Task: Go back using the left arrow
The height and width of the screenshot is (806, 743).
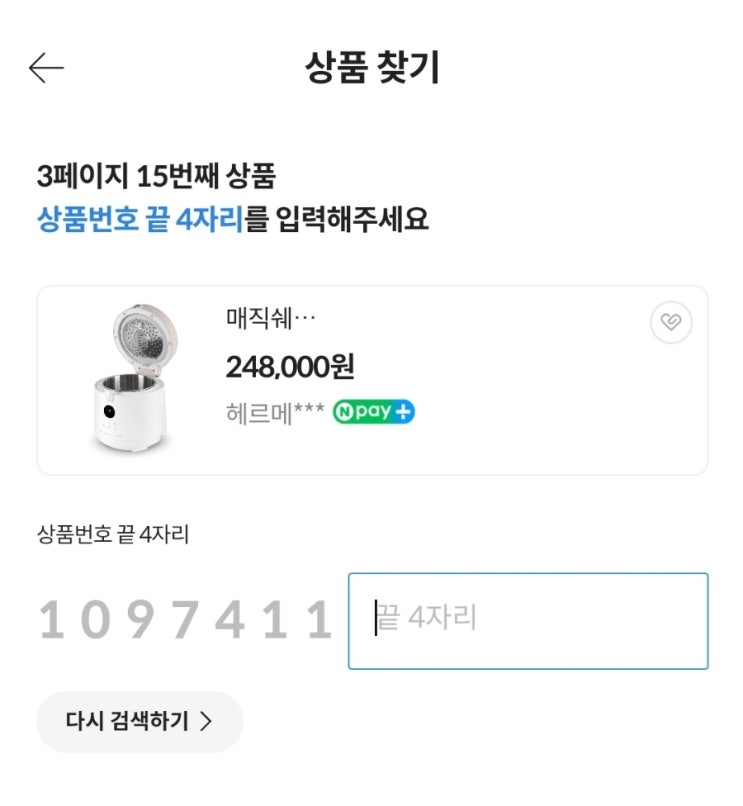Action: pyautogui.click(x=46, y=68)
